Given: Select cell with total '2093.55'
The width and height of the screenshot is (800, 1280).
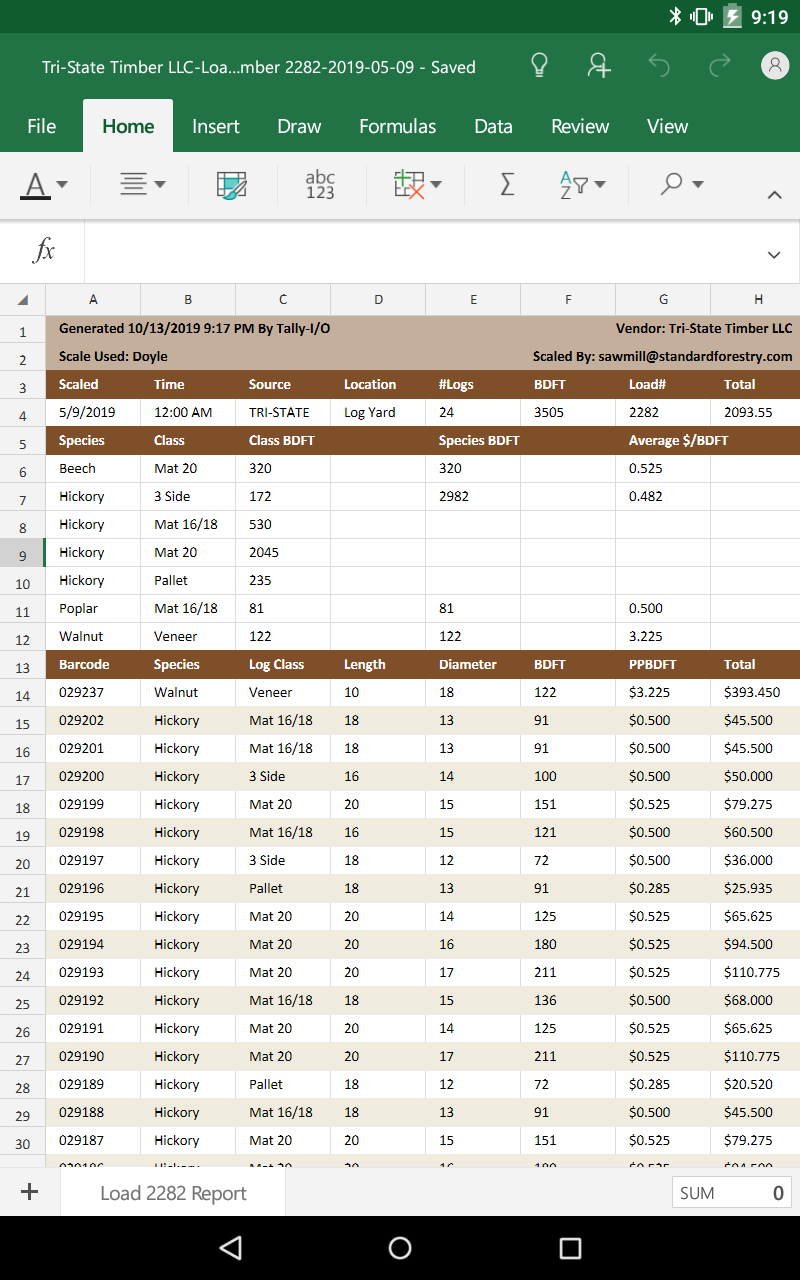Looking at the screenshot, I should point(755,412).
